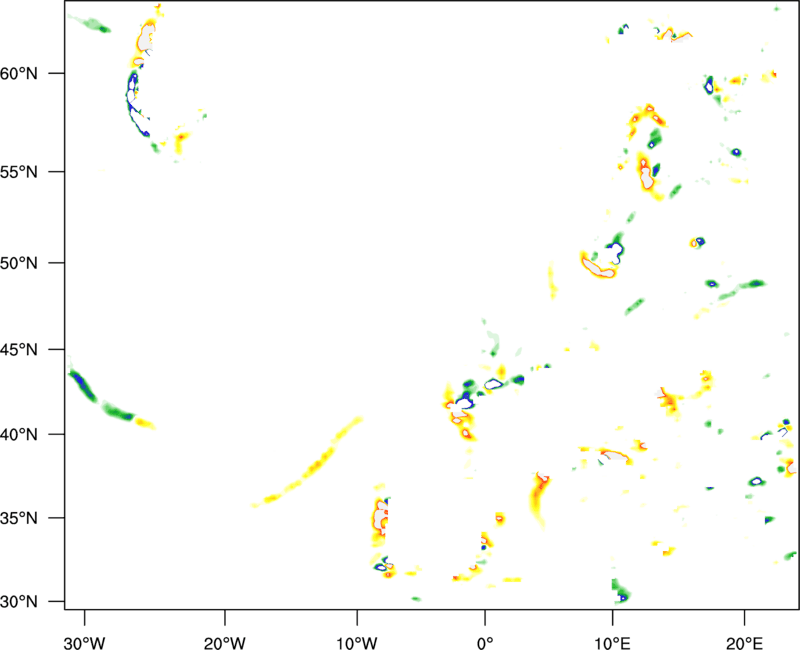Click the 30°W longitude label

(x=85, y=643)
